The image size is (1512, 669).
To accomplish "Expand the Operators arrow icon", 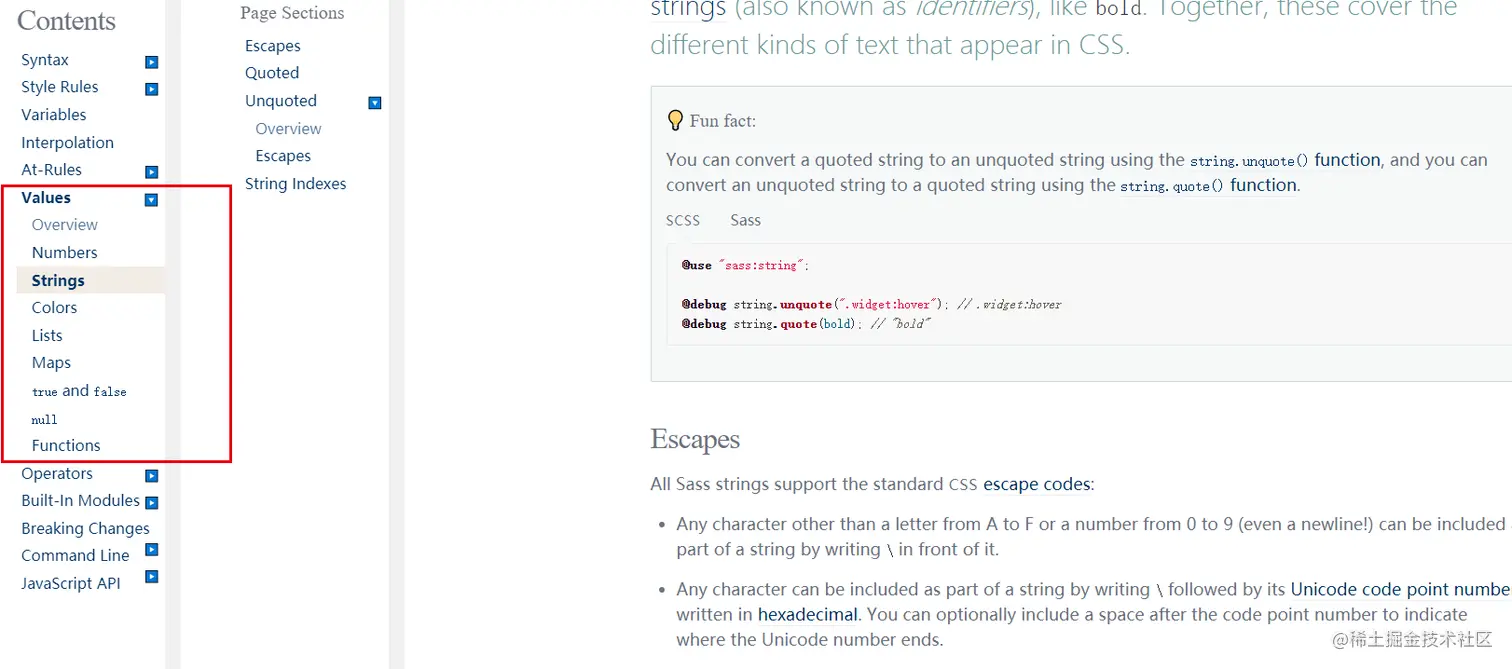I will 151,476.
